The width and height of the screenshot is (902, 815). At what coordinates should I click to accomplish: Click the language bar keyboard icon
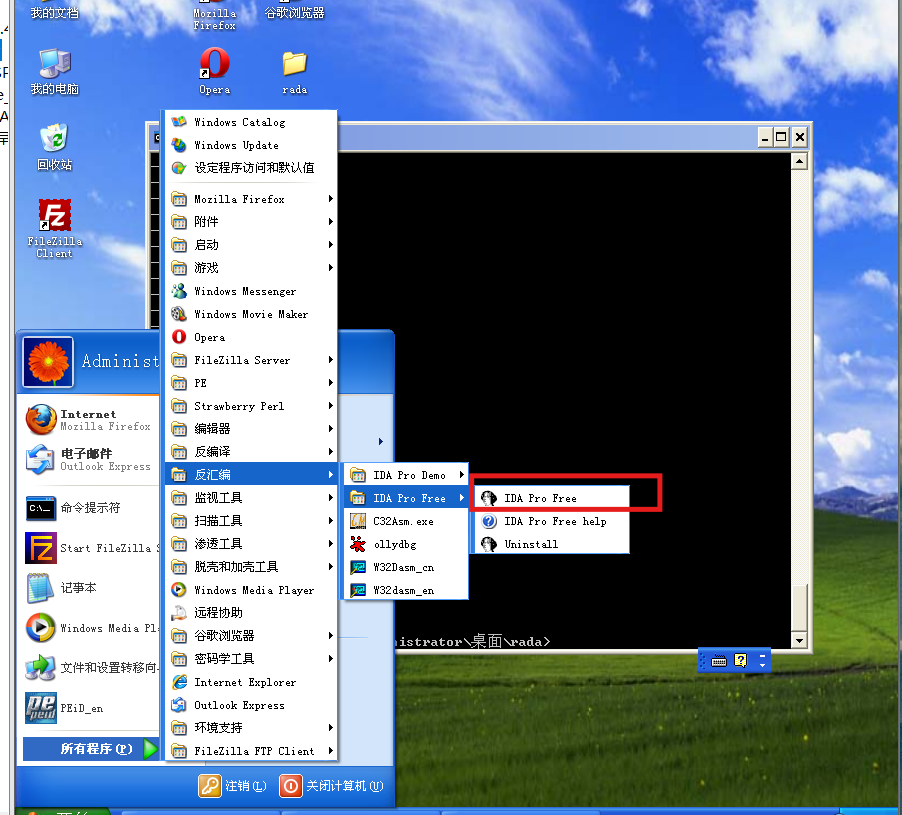pos(718,660)
